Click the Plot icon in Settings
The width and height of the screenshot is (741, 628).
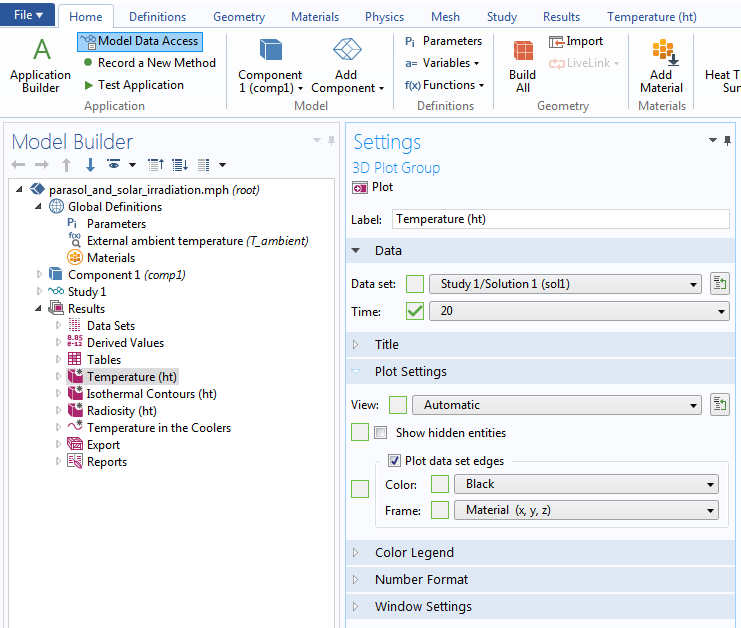point(360,187)
